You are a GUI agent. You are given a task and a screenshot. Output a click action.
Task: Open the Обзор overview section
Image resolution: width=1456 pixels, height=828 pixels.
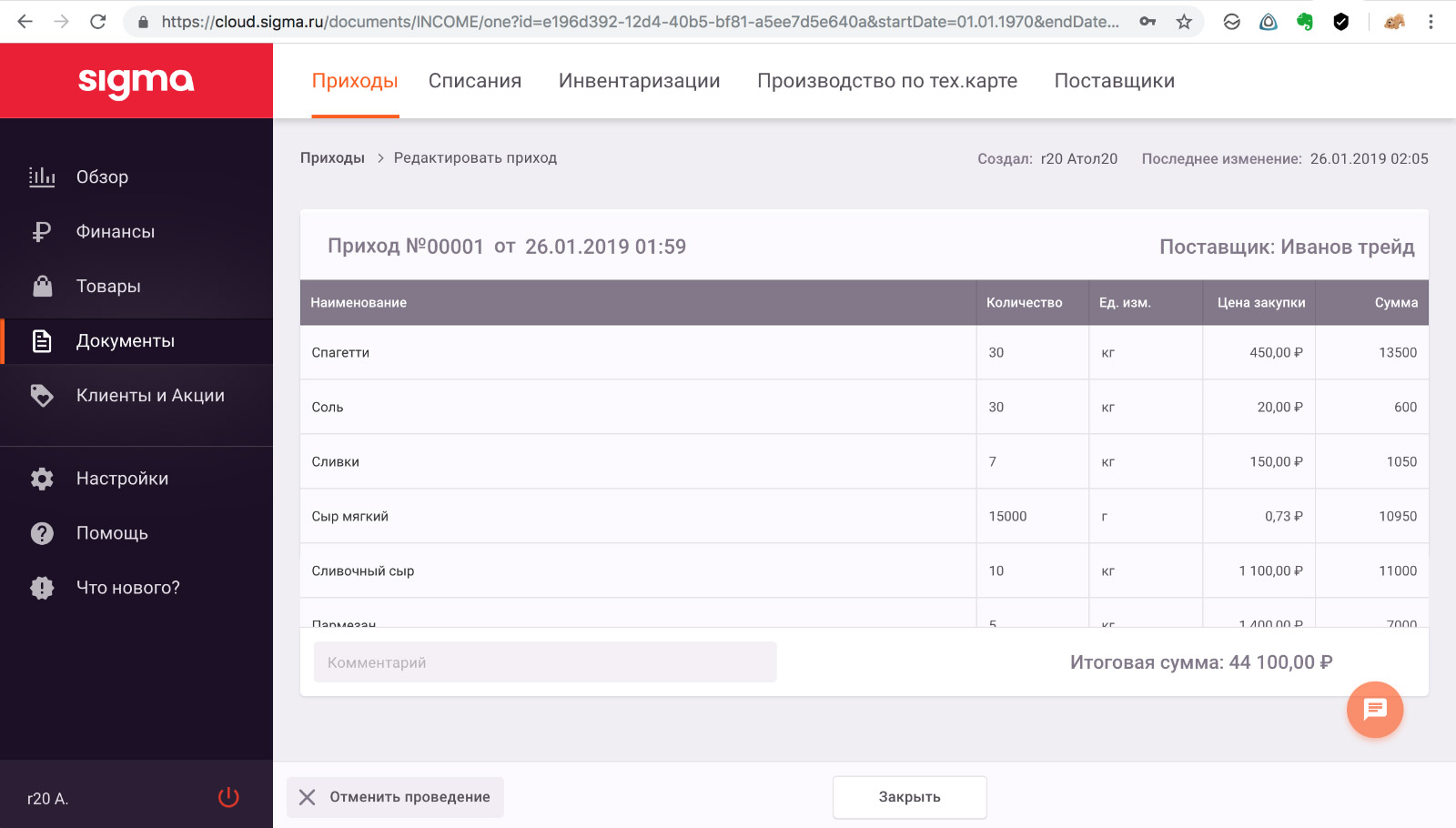tap(102, 177)
